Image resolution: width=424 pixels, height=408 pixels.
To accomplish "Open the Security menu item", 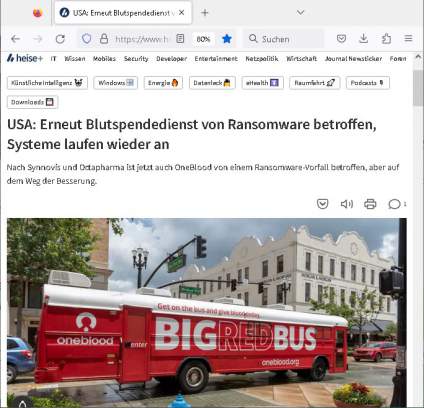I will coord(136,59).
